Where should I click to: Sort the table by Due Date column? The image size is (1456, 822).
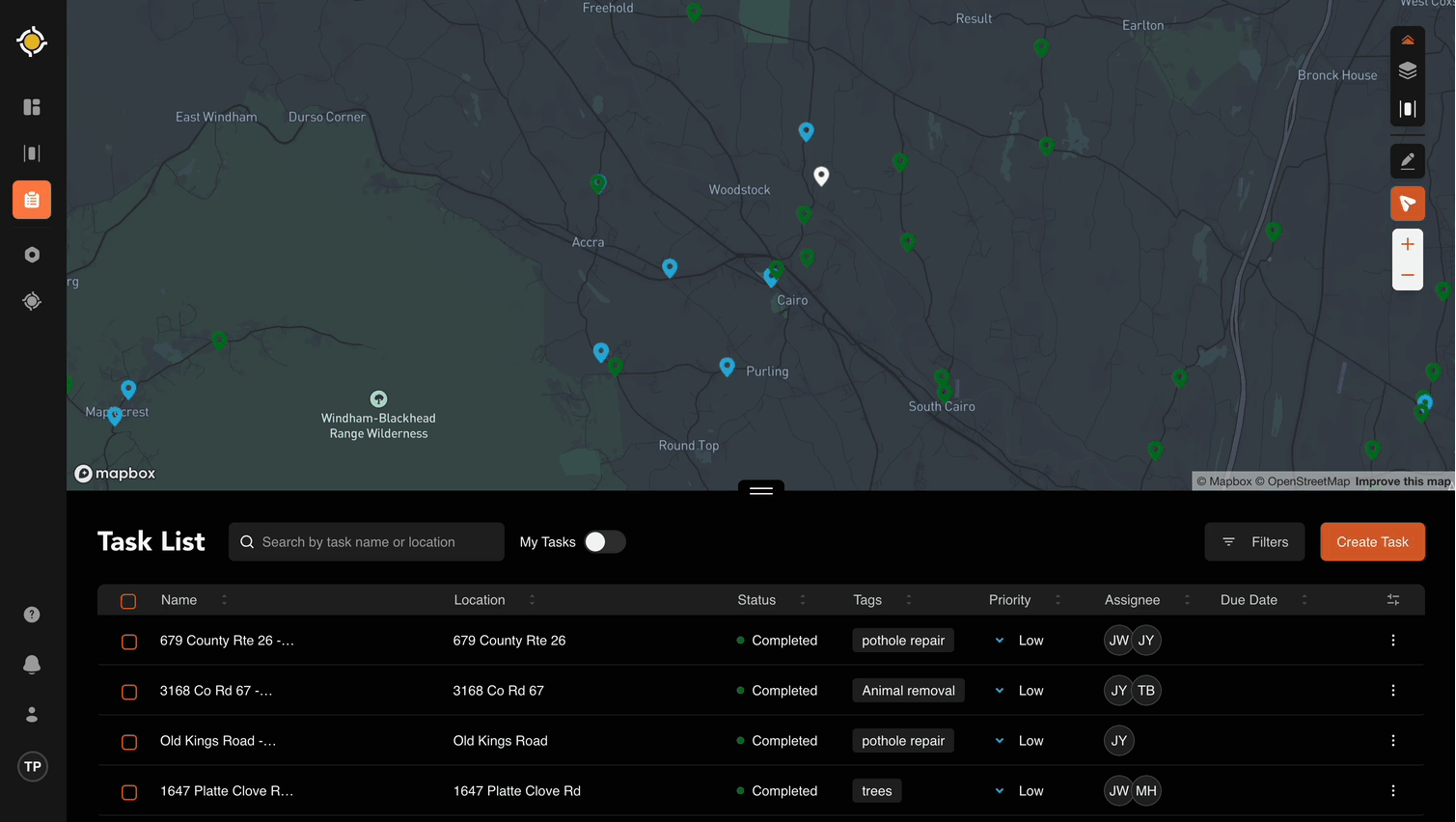(1304, 600)
